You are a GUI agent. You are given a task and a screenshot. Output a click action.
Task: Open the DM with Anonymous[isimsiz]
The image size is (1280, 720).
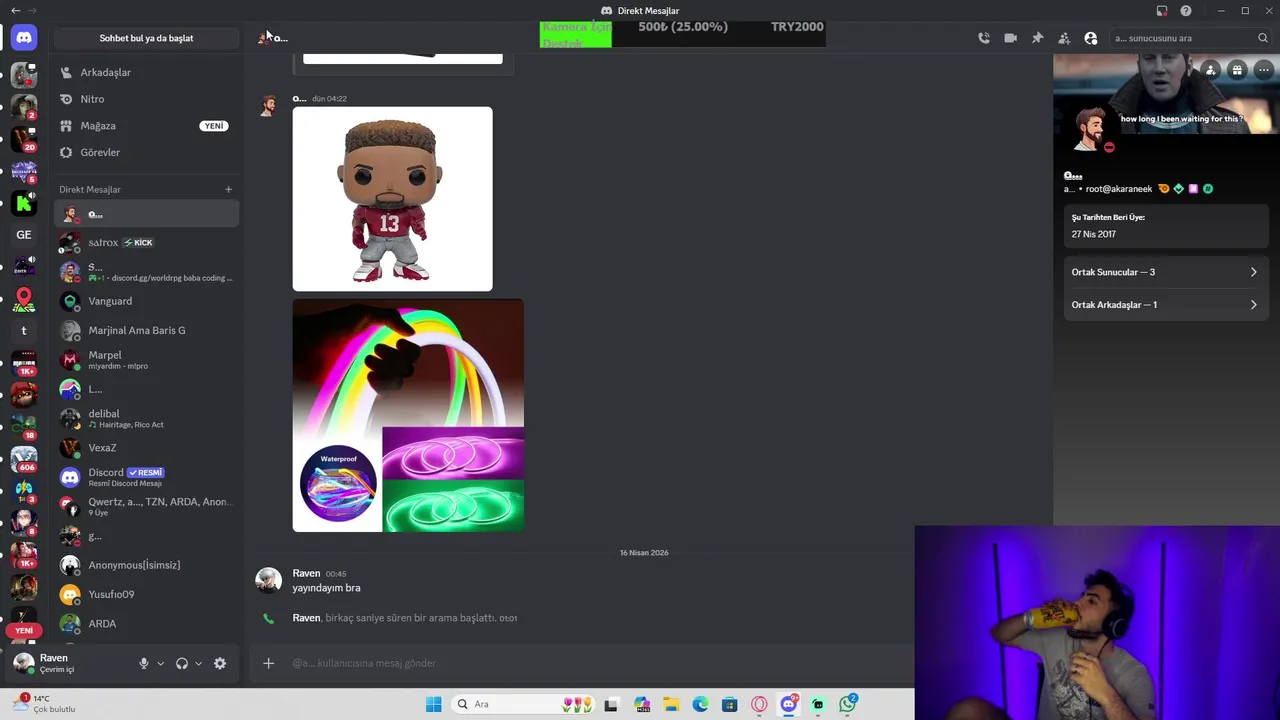tap(146, 565)
